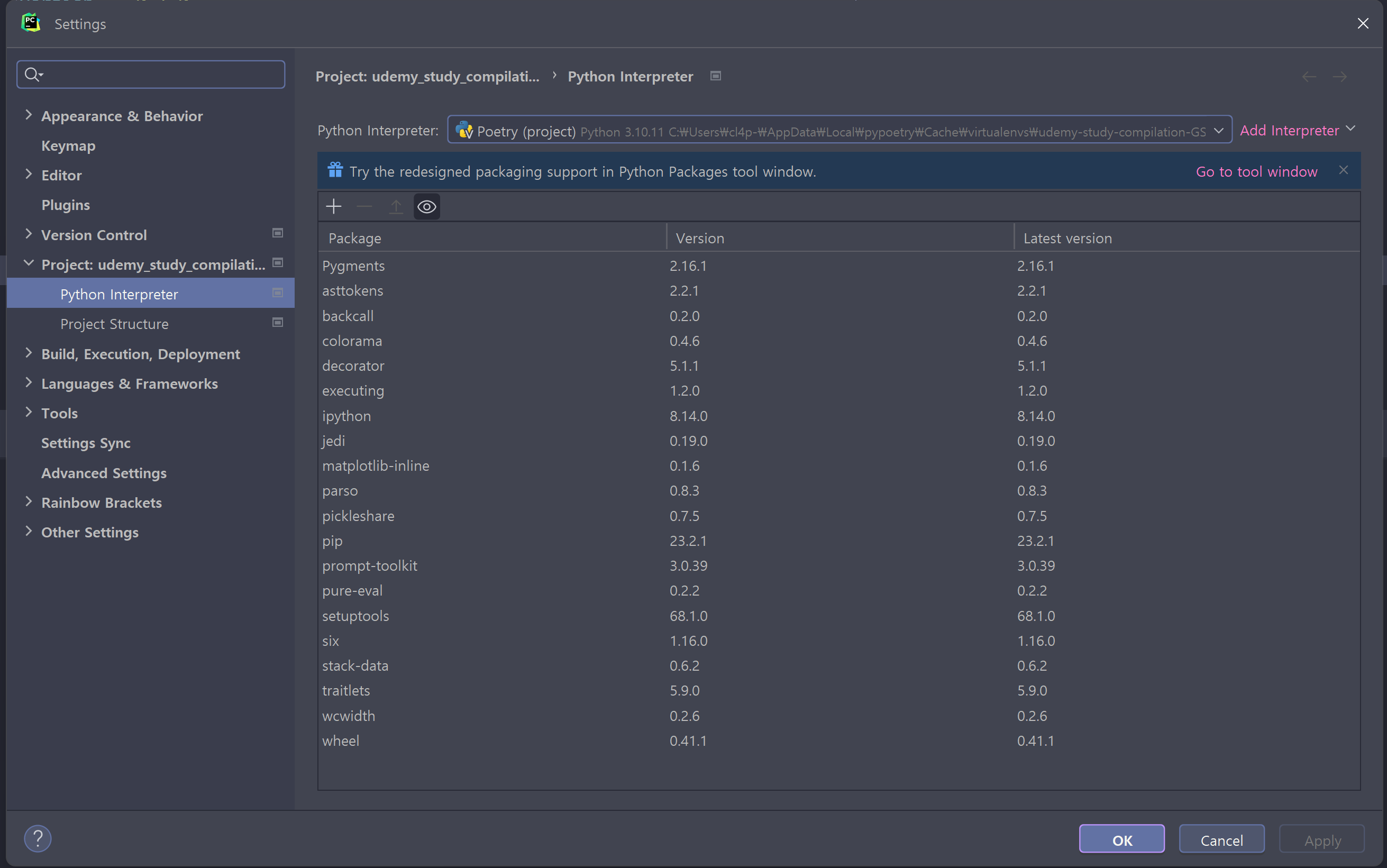Click the add package plus icon
The image size is (1387, 868).
(334, 207)
